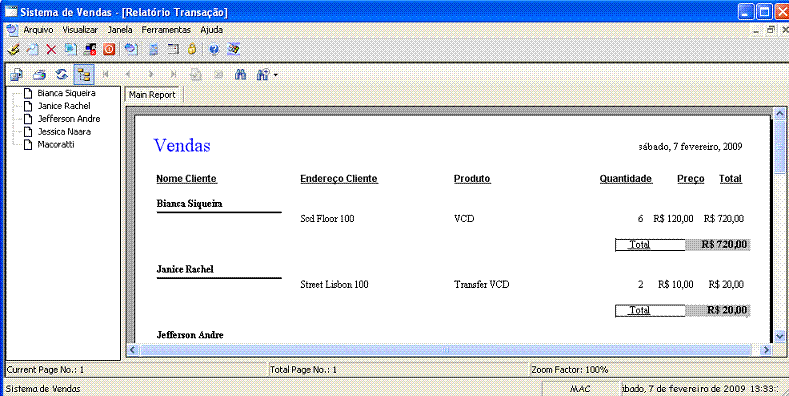Click the yellow pencil checkmark toolbar icon
The image size is (789, 396).
pyautogui.click(x=15, y=49)
